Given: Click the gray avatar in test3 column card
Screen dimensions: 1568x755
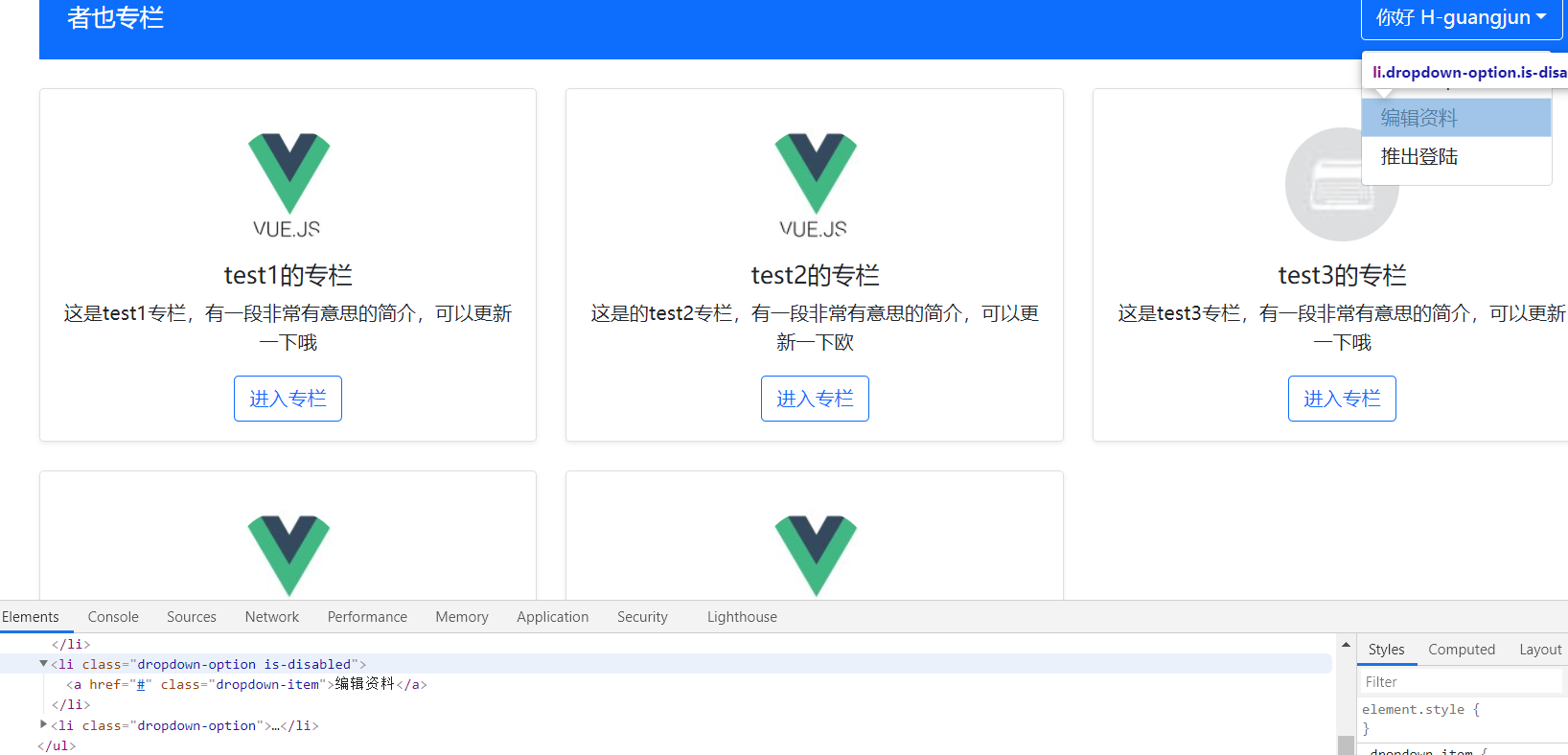Looking at the screenshot, I should click(x=1342, y=184).
